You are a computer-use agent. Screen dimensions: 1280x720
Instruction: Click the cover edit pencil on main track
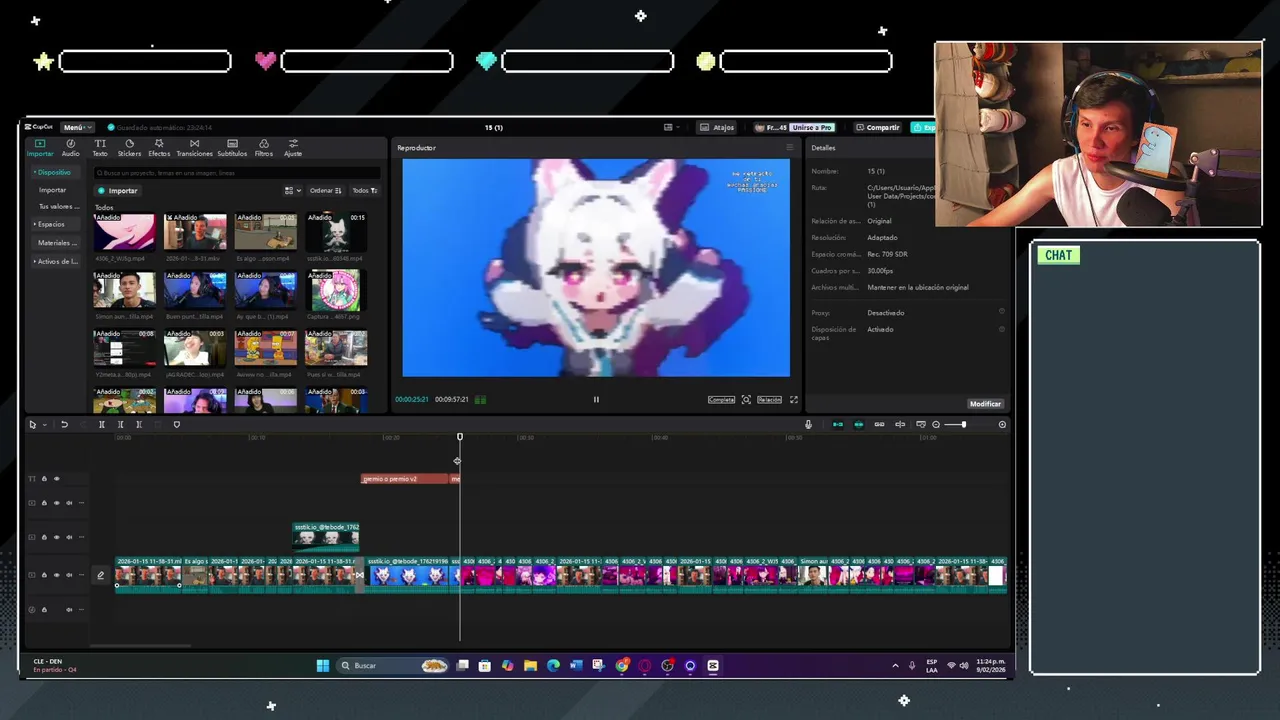100,575
